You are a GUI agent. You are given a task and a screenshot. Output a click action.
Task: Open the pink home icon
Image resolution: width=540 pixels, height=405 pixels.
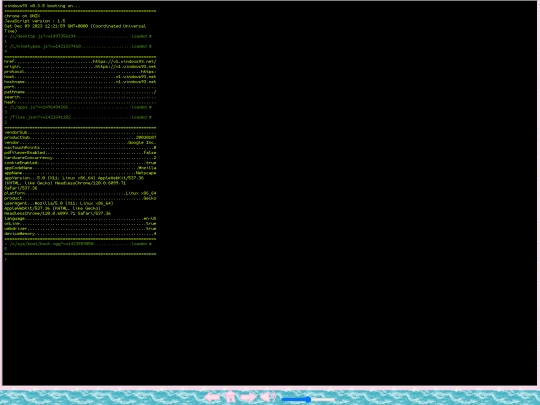[x=230, y=397]
